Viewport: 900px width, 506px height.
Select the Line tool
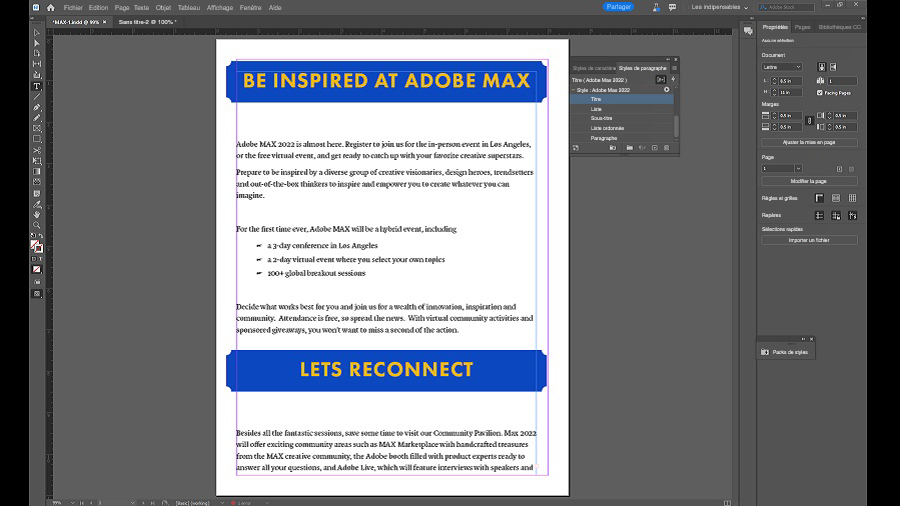(x=37, y=96)
